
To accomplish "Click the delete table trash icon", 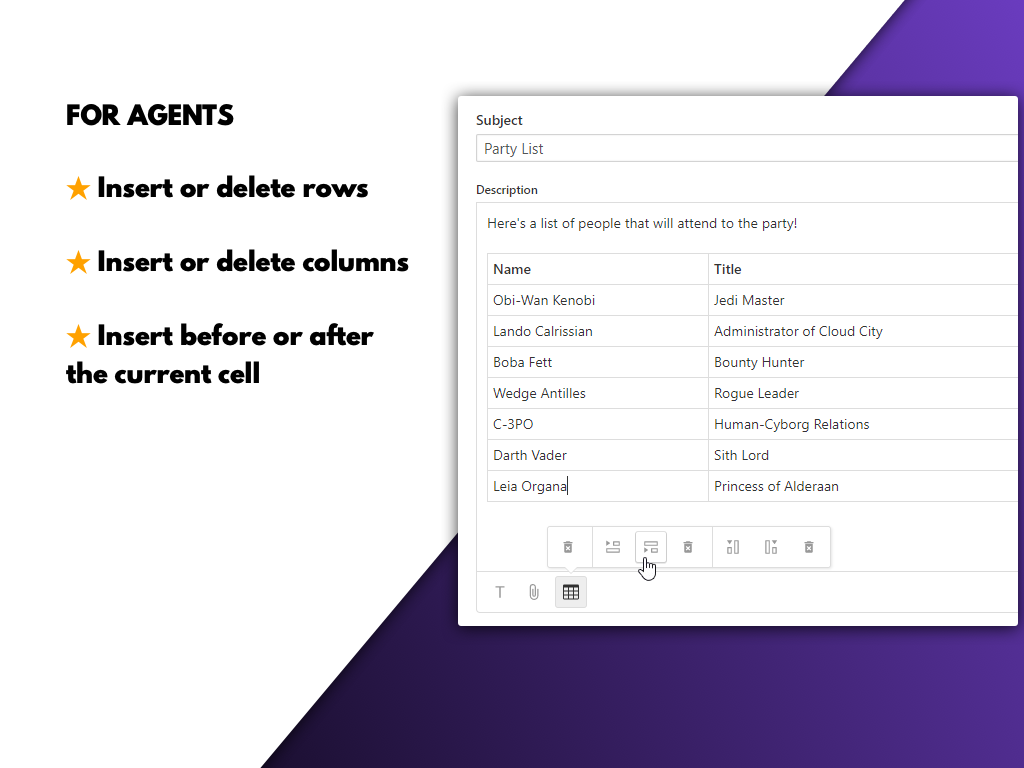I will coord(568,547).
